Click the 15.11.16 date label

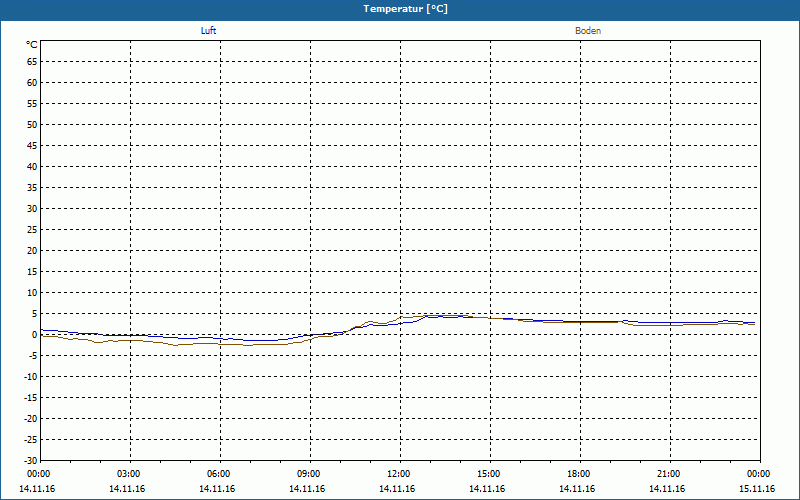tap(757, 488)
